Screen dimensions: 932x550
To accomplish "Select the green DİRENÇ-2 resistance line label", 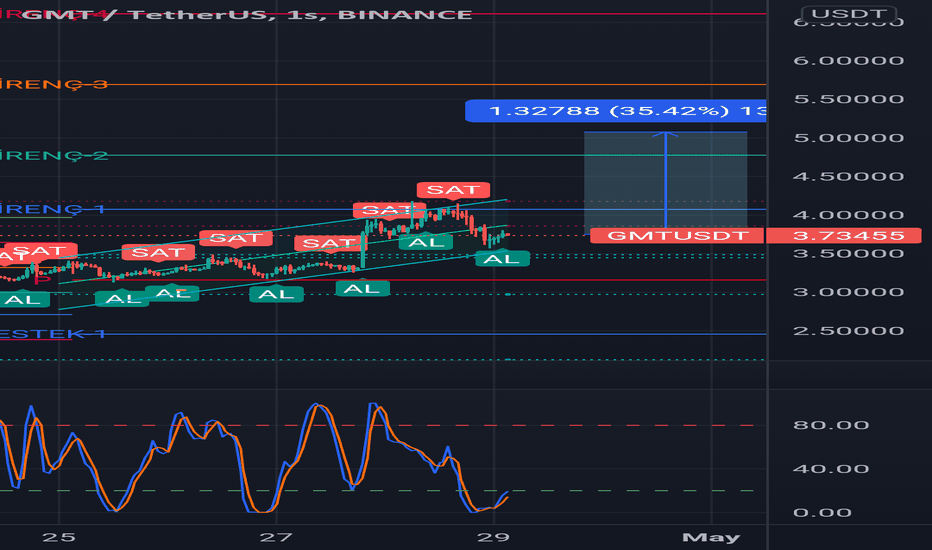I will [x=54, y=156].
